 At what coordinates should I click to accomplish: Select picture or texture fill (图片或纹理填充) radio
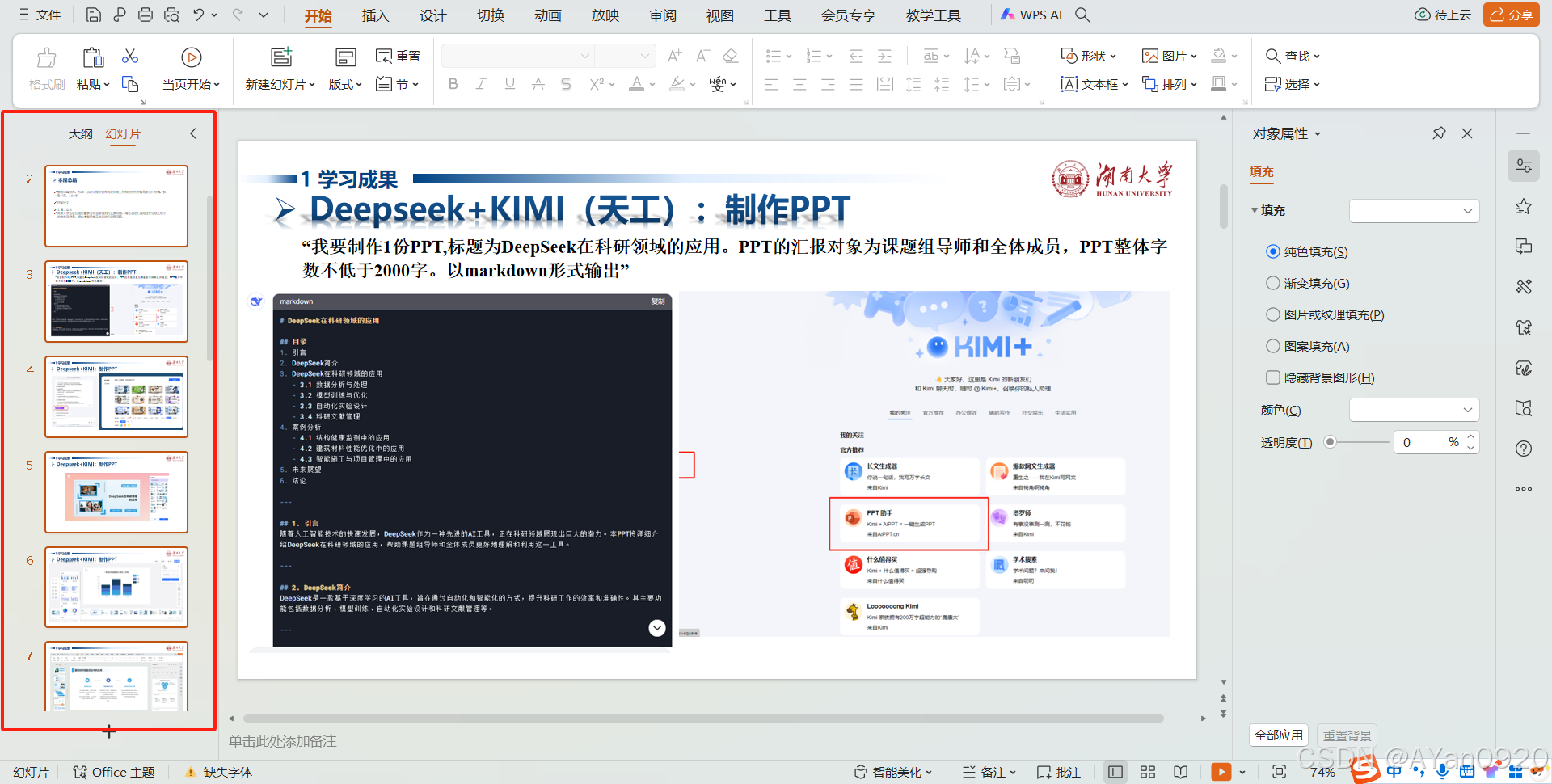coord(1273,314)
